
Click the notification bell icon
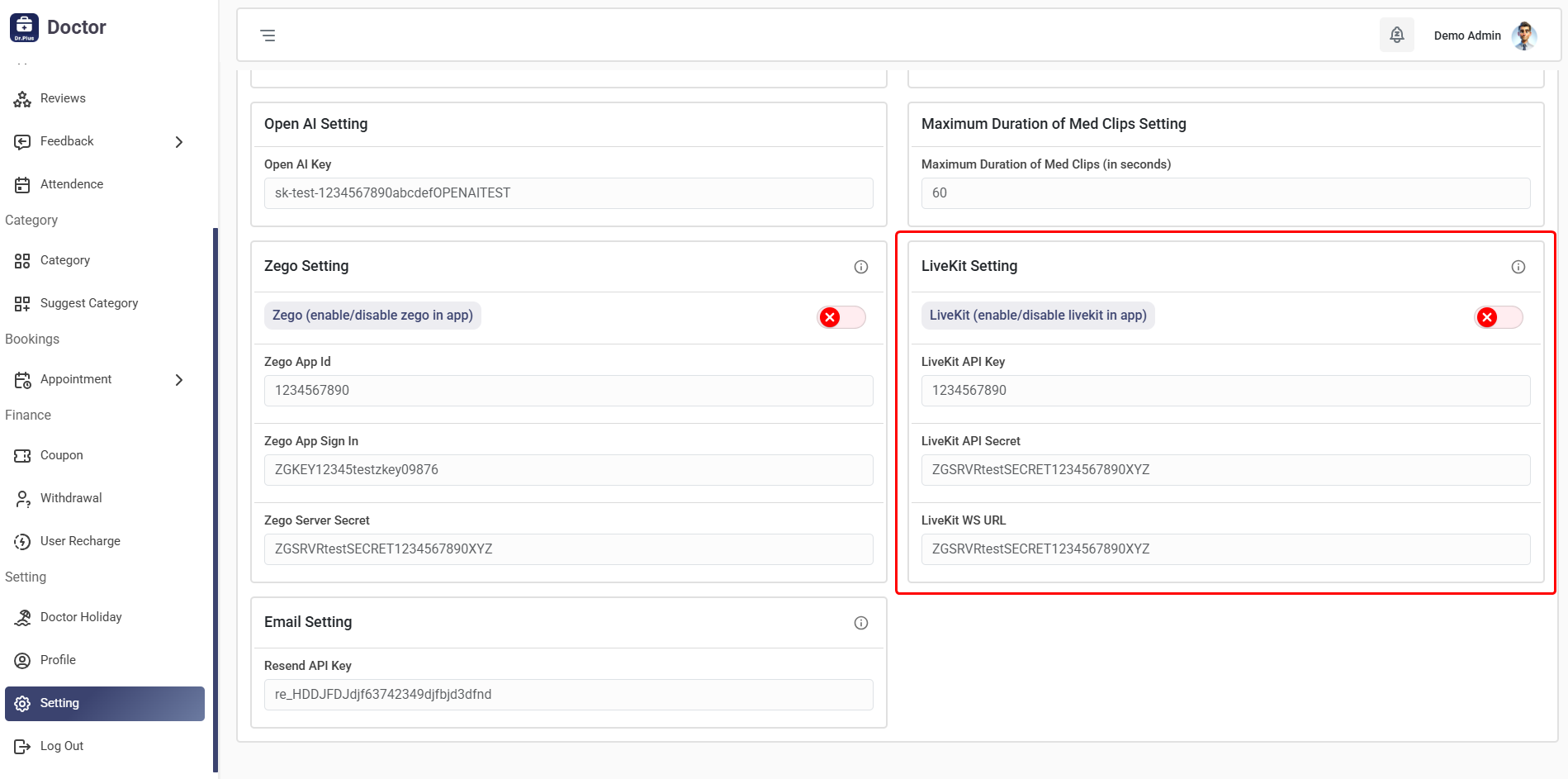[x=1396, y=35]
